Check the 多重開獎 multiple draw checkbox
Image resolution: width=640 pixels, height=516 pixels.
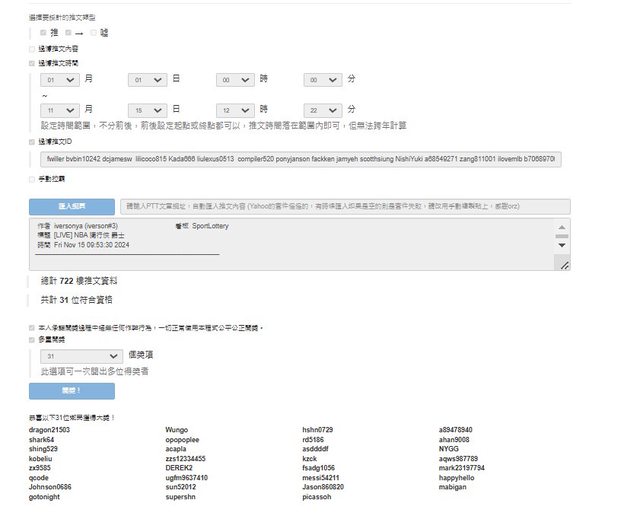coord(32,340)
